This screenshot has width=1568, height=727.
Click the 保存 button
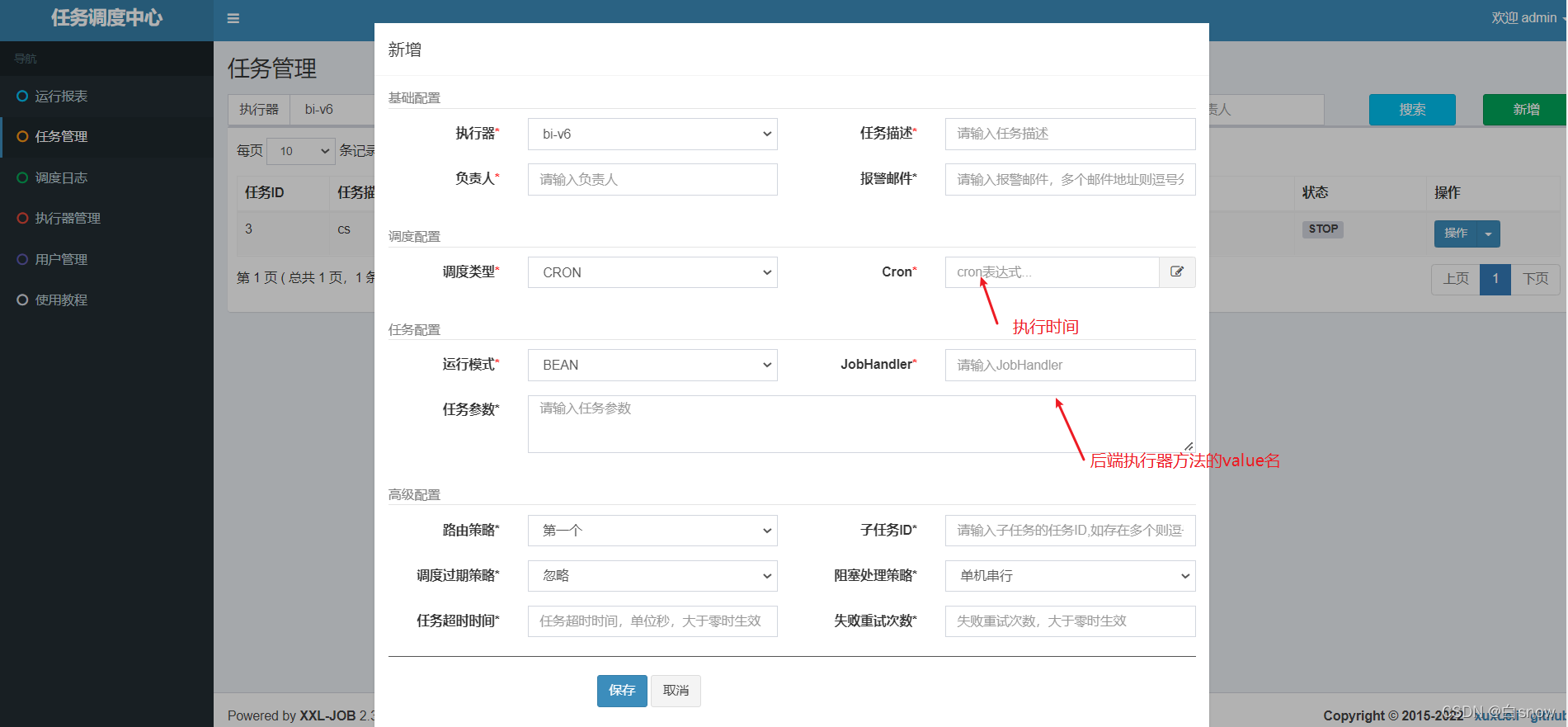pyautogui.click(x=622, y=691)
